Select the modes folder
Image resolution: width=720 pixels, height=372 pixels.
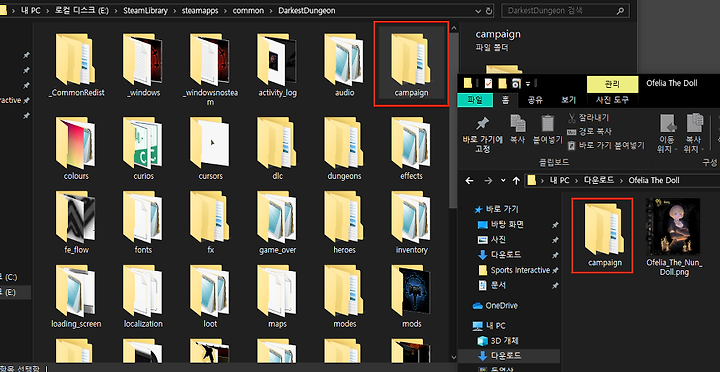[x=344, y=296]
